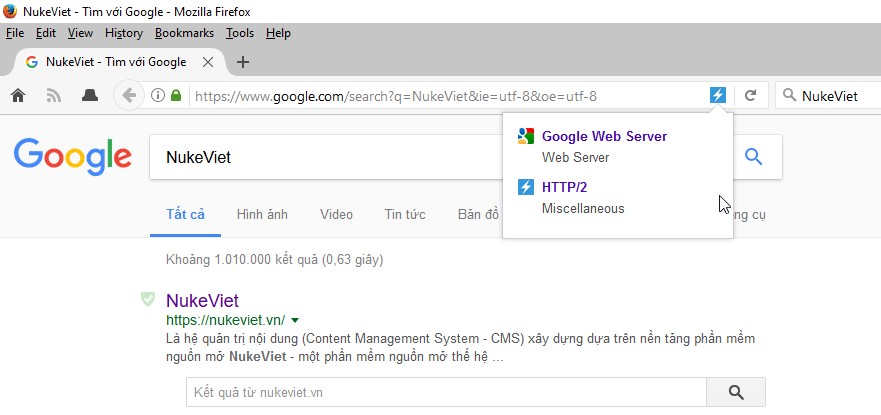Viewport: 881px width, 415px height.
Task: Select the NukeViet - Tìm với Google tab
Action: pos(116,62)
